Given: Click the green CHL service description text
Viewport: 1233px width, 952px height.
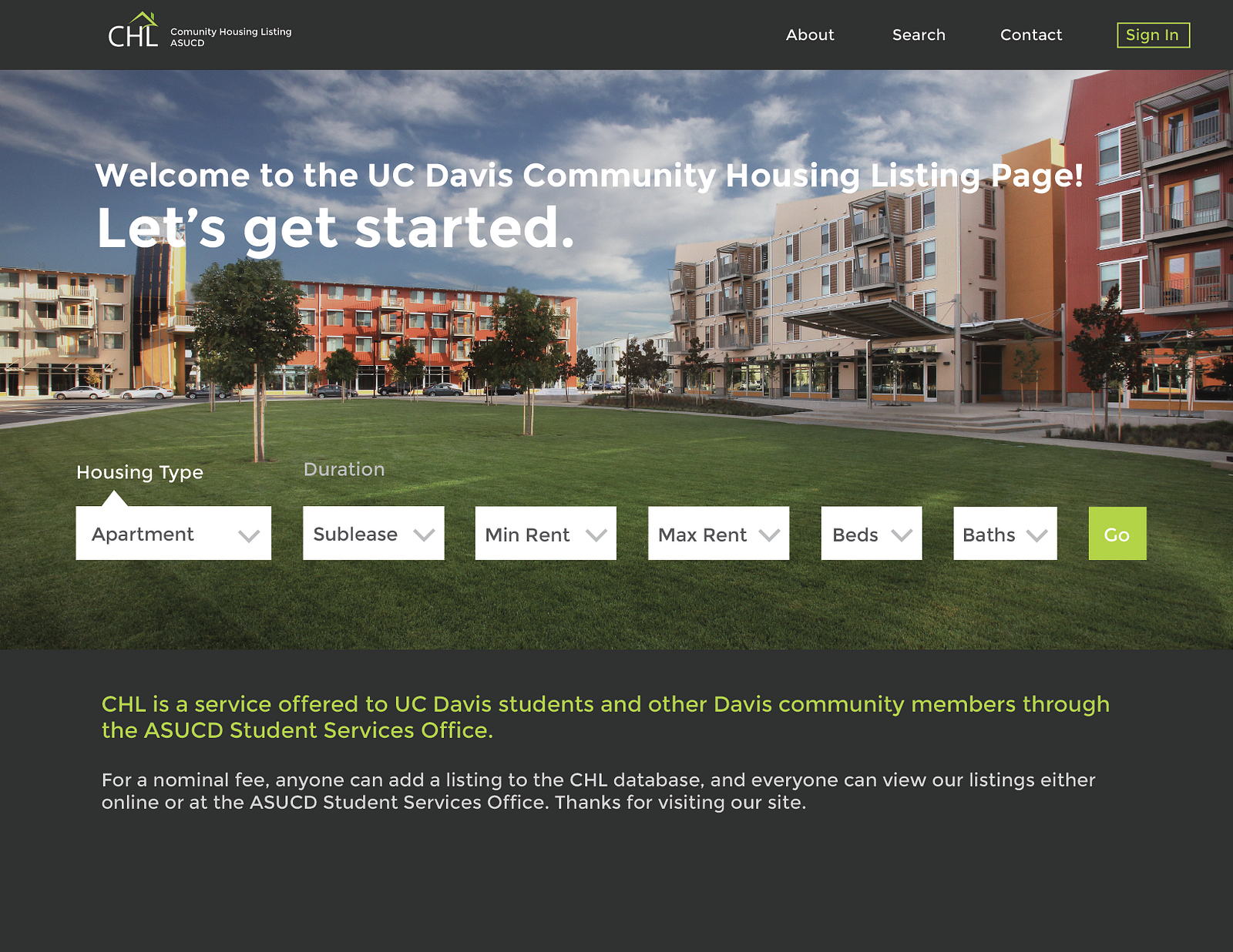Looking at the screenshot, I should coord(606,717).
